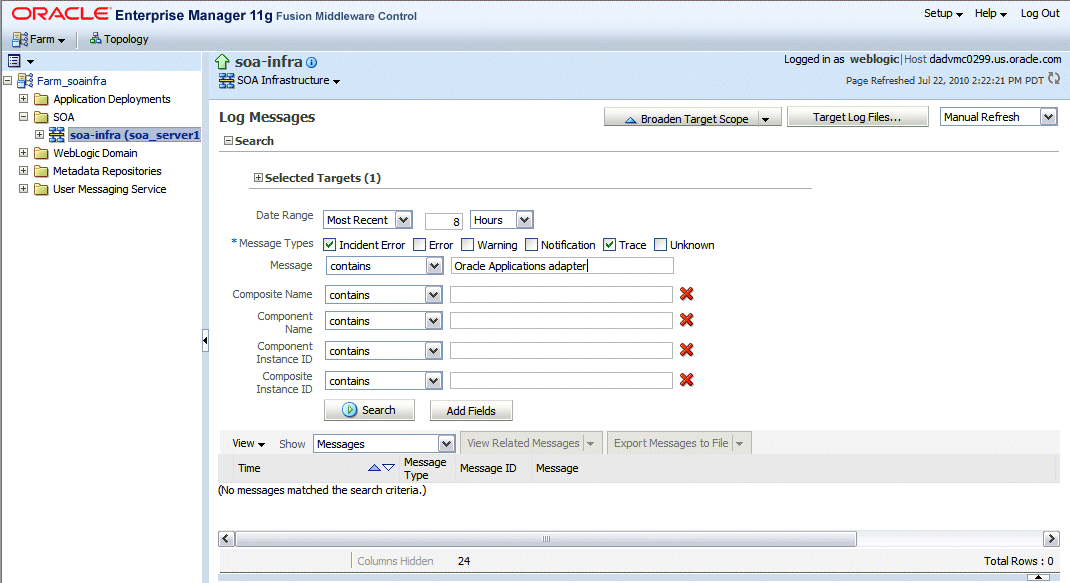This screenshot has height=583, width=1070.
Task: Open the Setup menu
Action: tap(943, 13)
